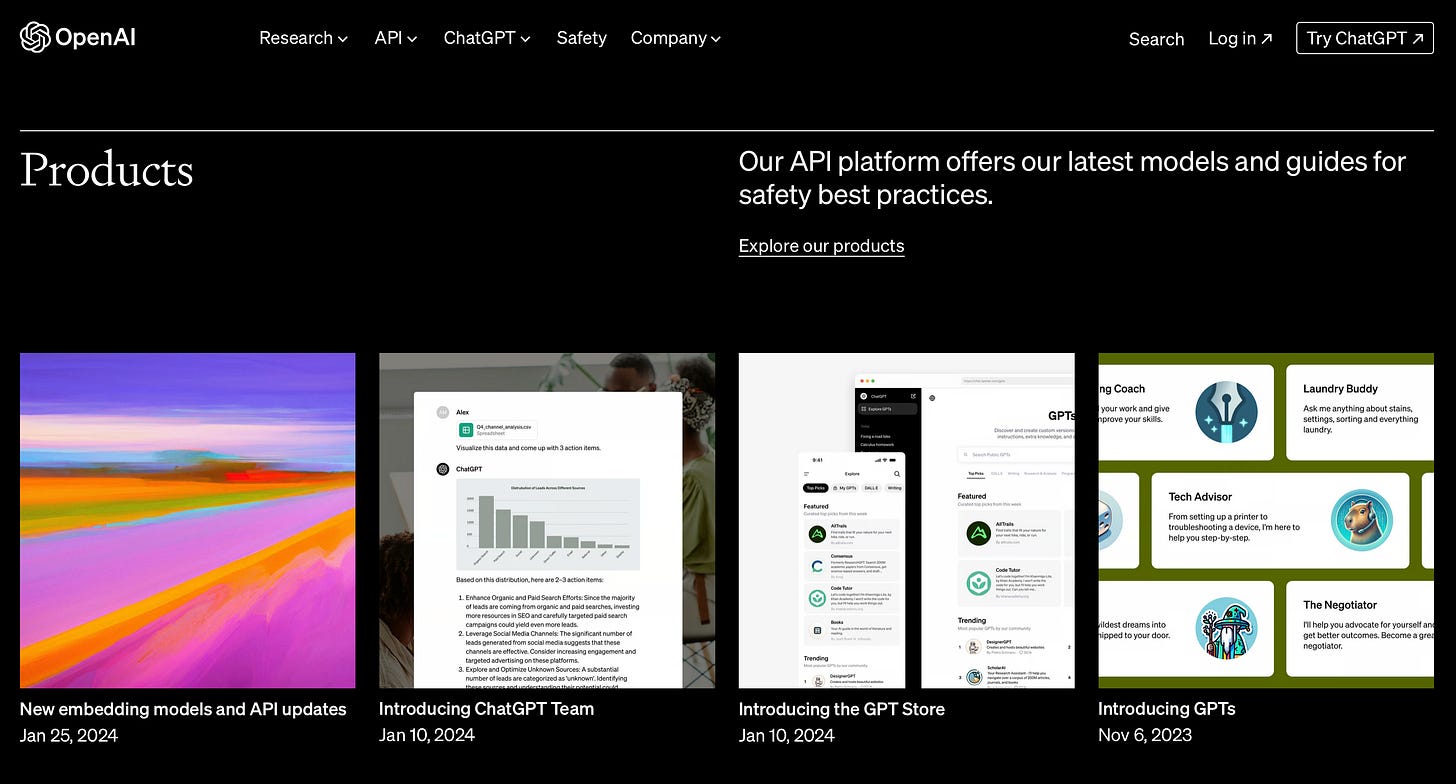Open the Research dropdown menu

click(303, 38)
